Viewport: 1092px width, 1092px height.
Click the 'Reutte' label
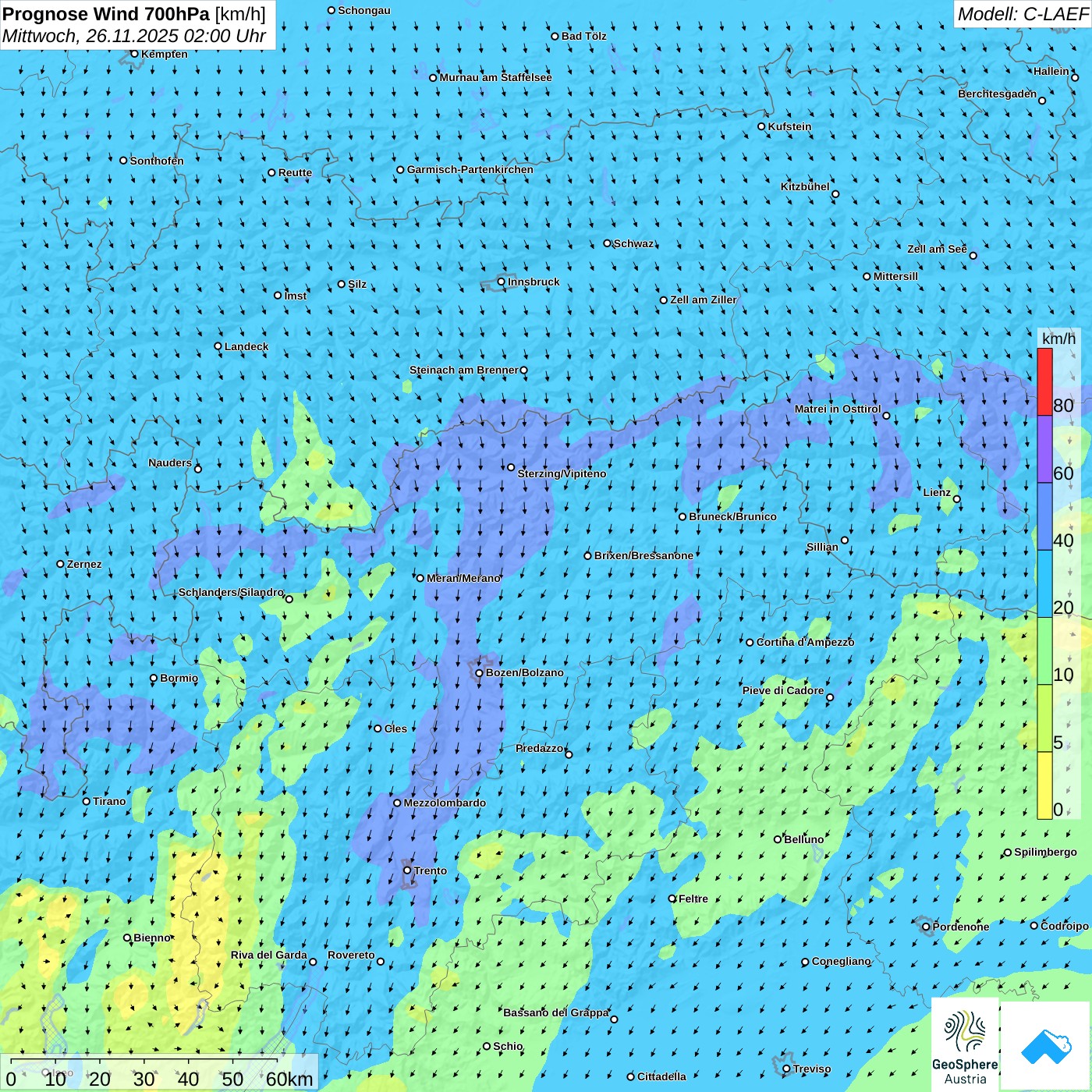click(x=296, y=172)
